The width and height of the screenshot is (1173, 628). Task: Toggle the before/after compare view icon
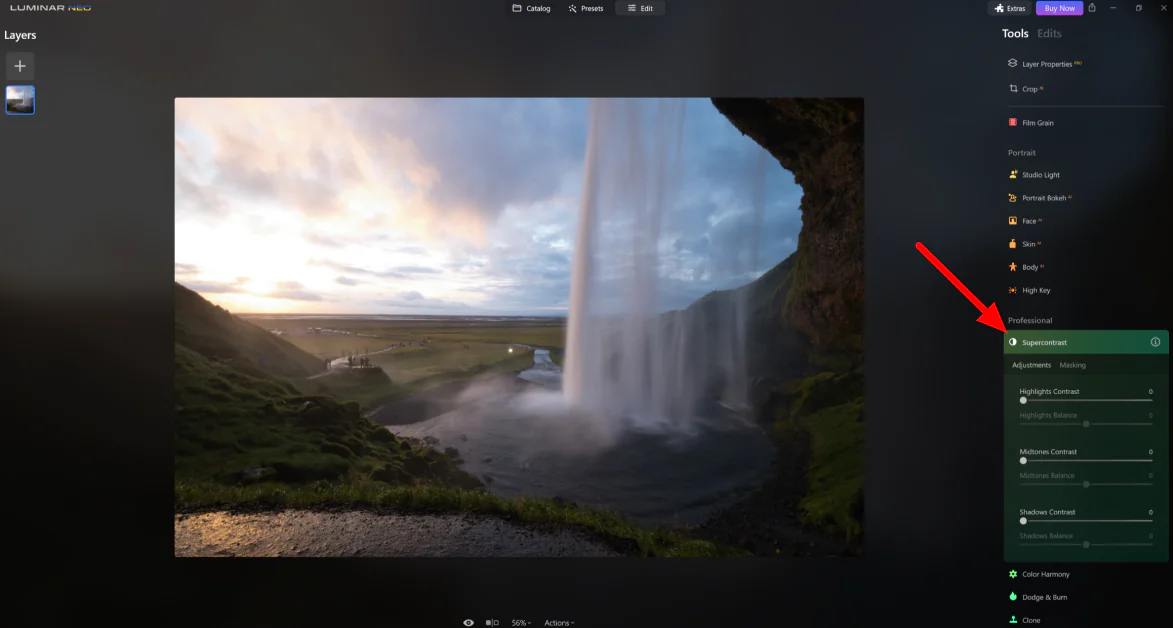click(492, 622)
